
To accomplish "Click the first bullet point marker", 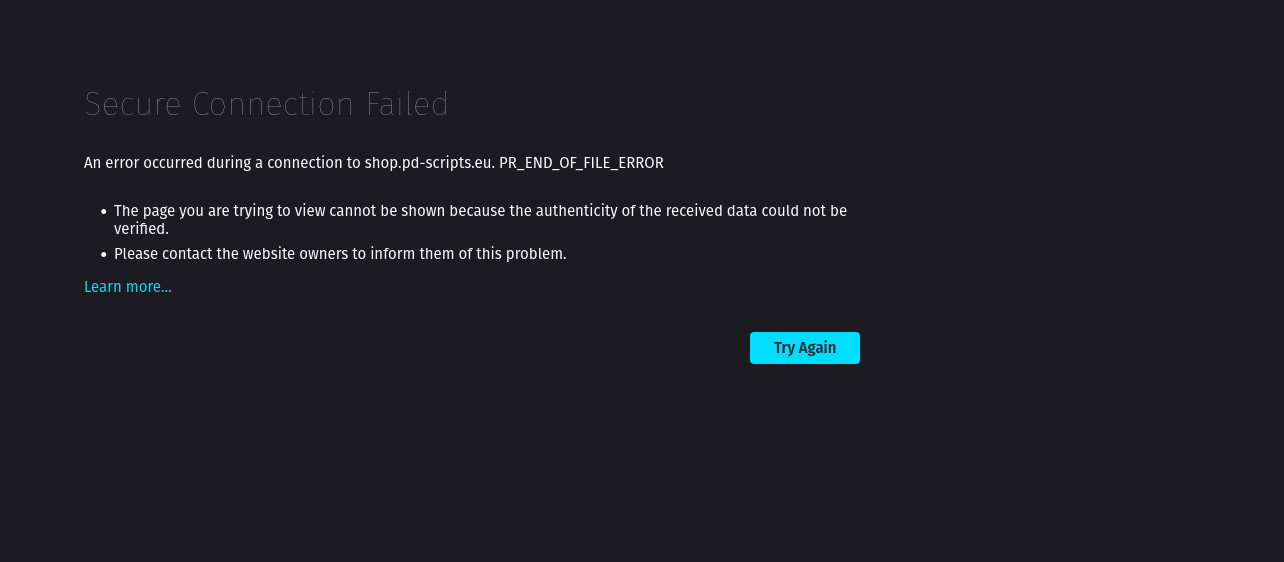I will click(104, 212).
